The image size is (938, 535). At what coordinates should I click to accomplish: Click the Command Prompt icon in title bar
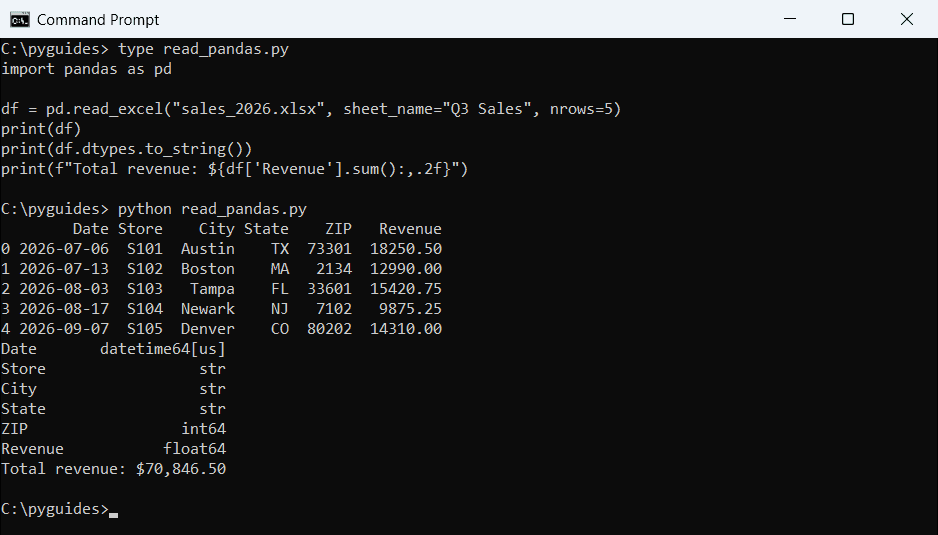[20, 20]
